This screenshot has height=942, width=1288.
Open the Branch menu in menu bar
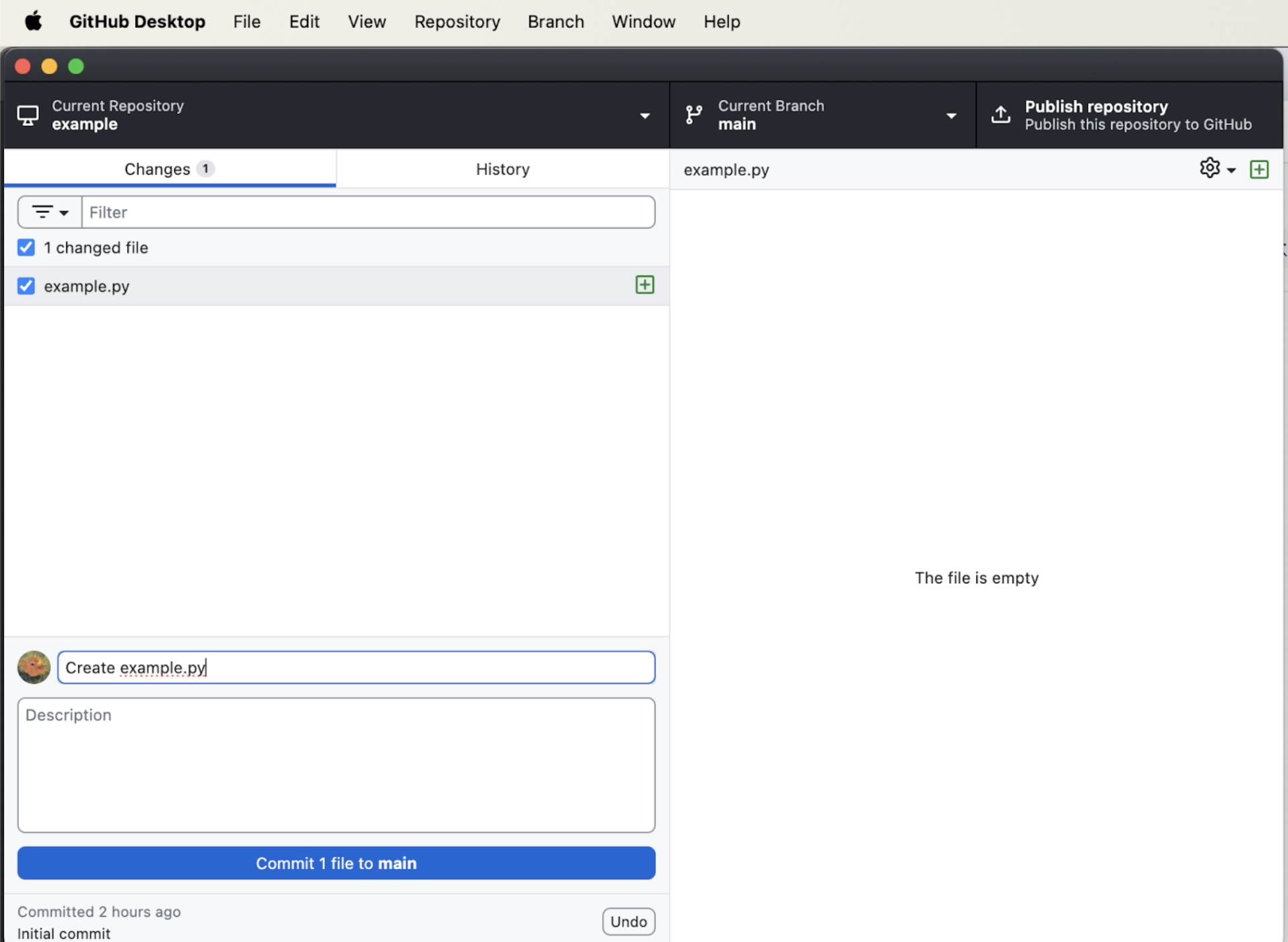click(555, 21)
